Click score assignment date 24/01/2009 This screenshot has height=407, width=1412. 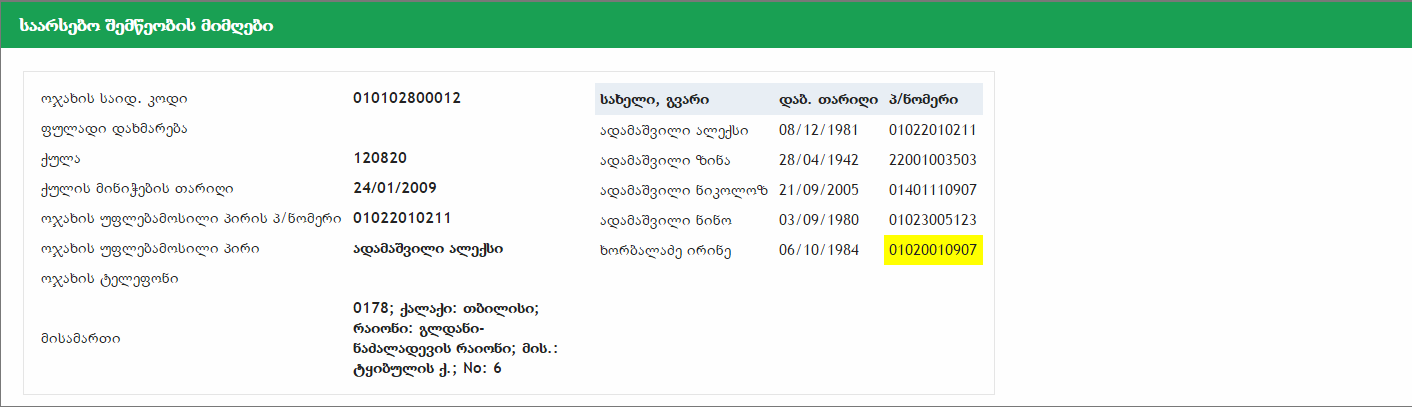click(394, 188)
